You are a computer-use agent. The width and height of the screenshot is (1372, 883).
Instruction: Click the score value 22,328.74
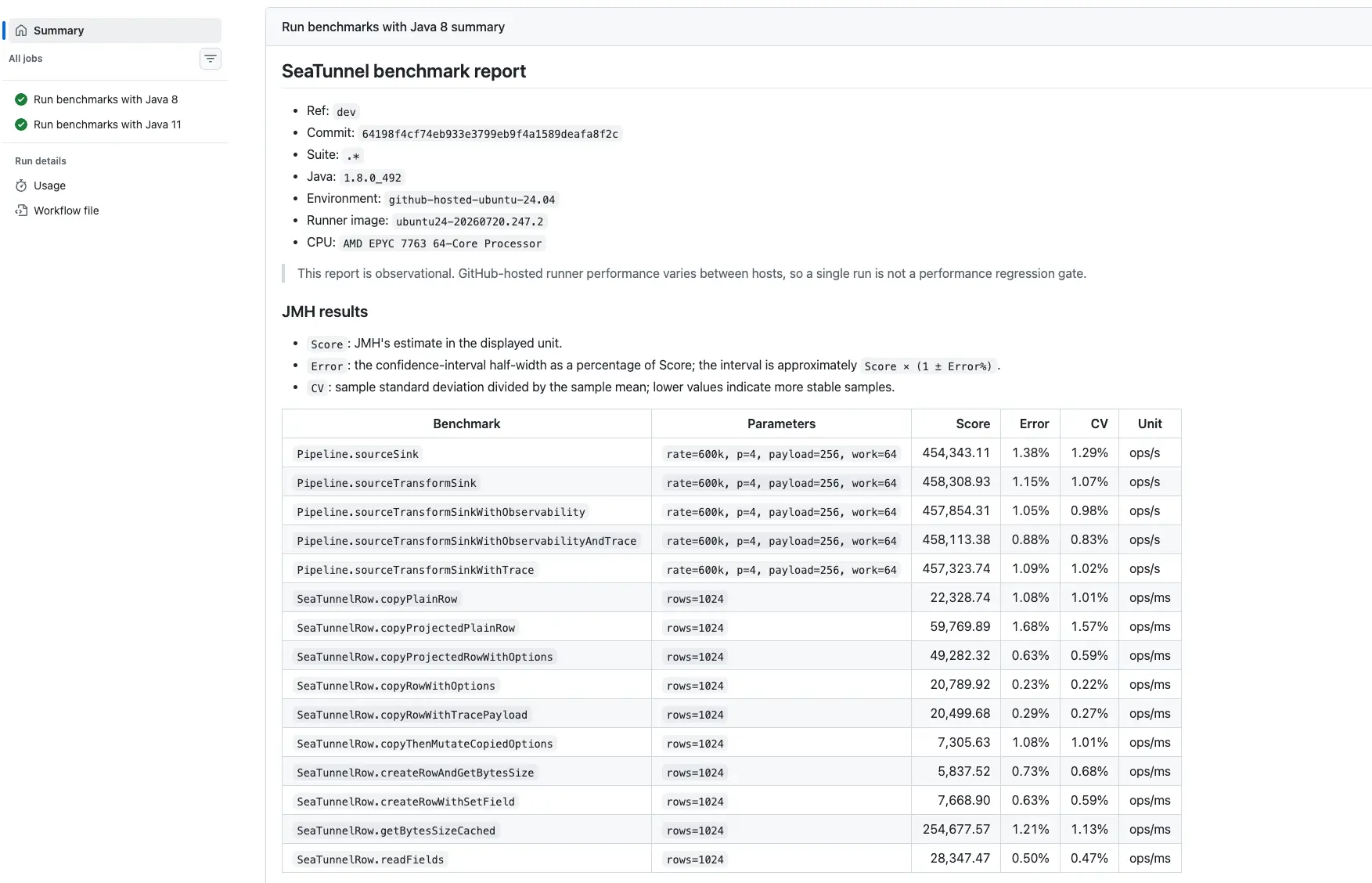960,597
